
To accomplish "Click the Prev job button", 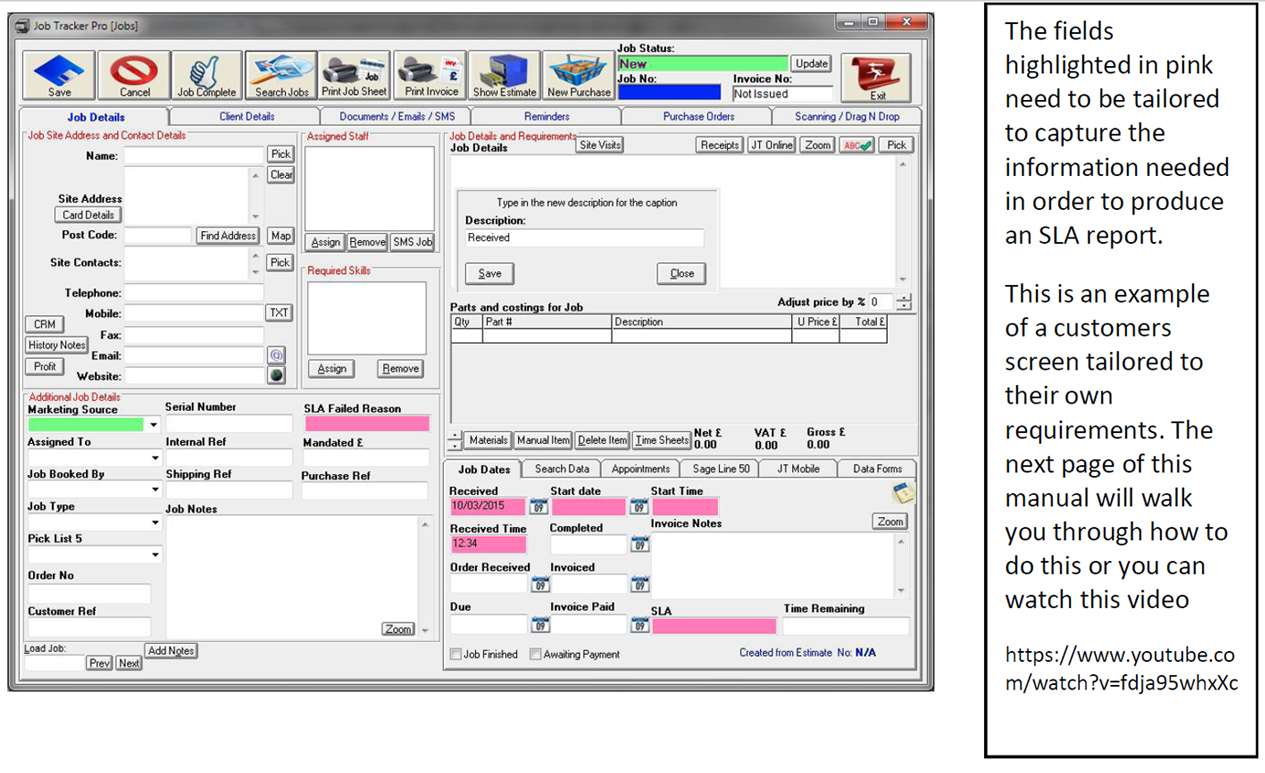I will pos(99,663).
